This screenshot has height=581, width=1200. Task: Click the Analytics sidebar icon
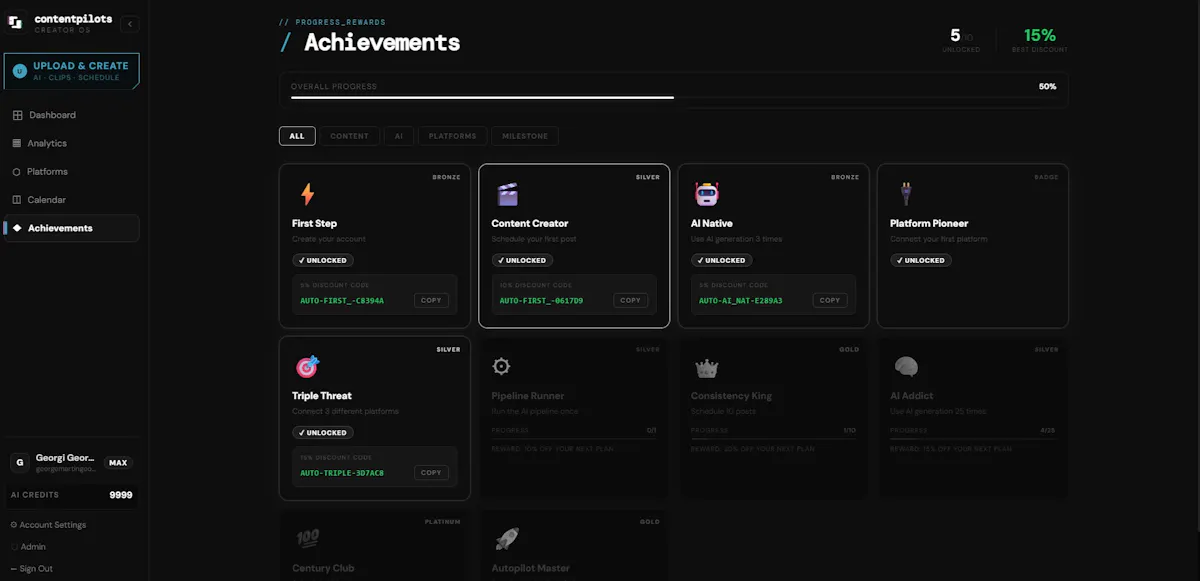click(x=17, y=143)
